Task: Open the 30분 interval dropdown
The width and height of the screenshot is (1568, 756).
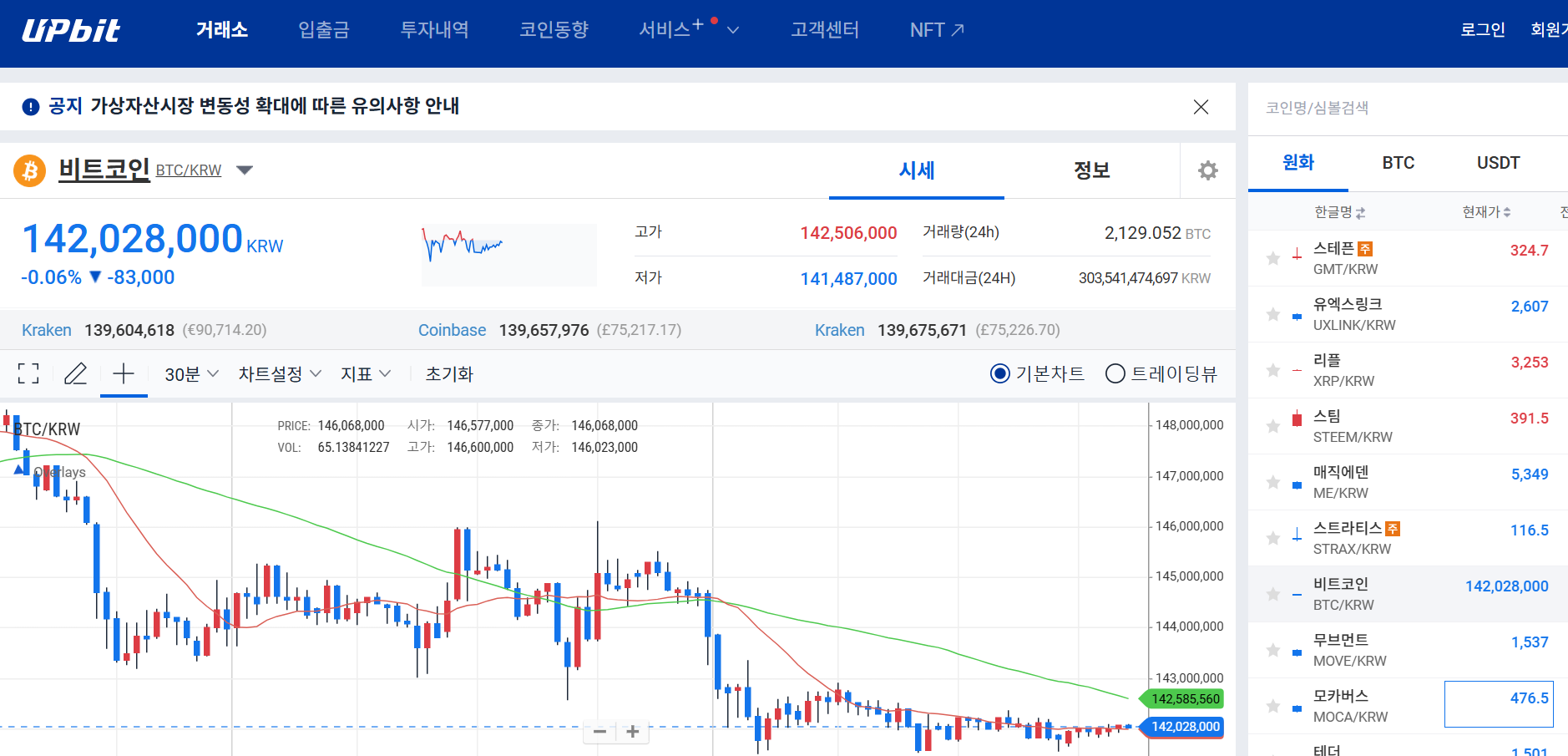Action: coord(191,374)
